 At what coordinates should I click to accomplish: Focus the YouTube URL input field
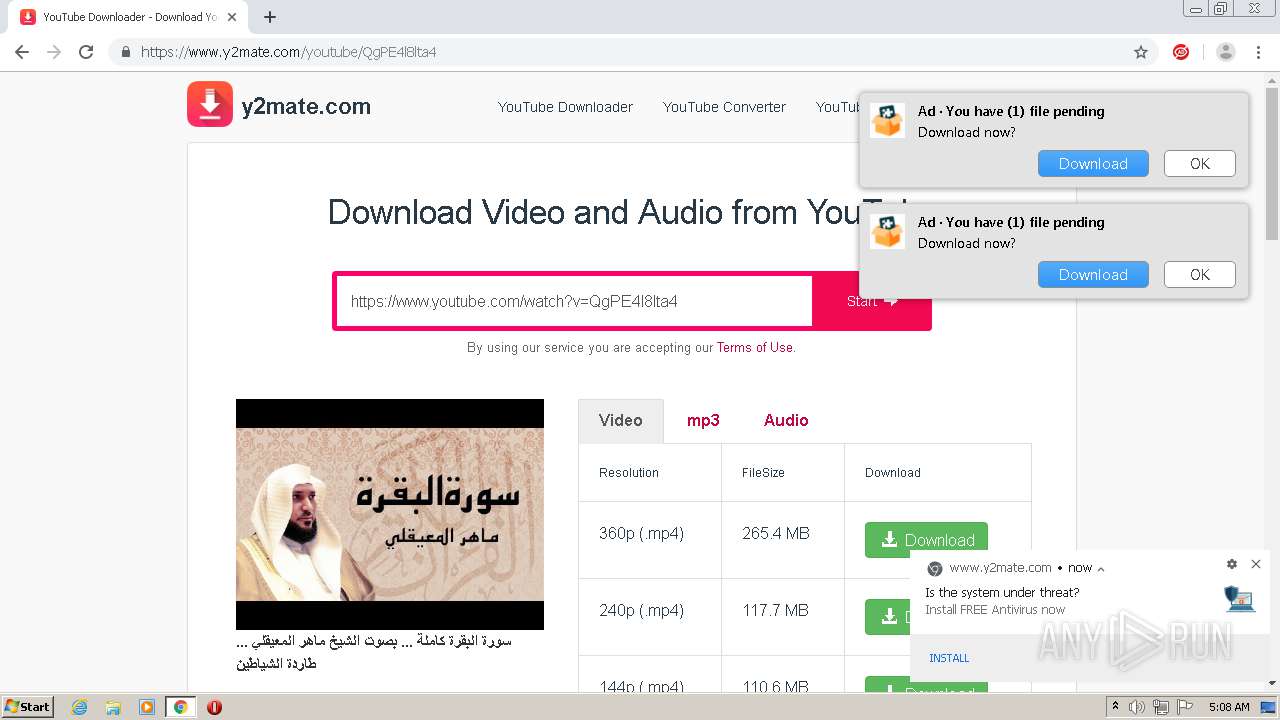pyautogui.click(x=574, y=301)
